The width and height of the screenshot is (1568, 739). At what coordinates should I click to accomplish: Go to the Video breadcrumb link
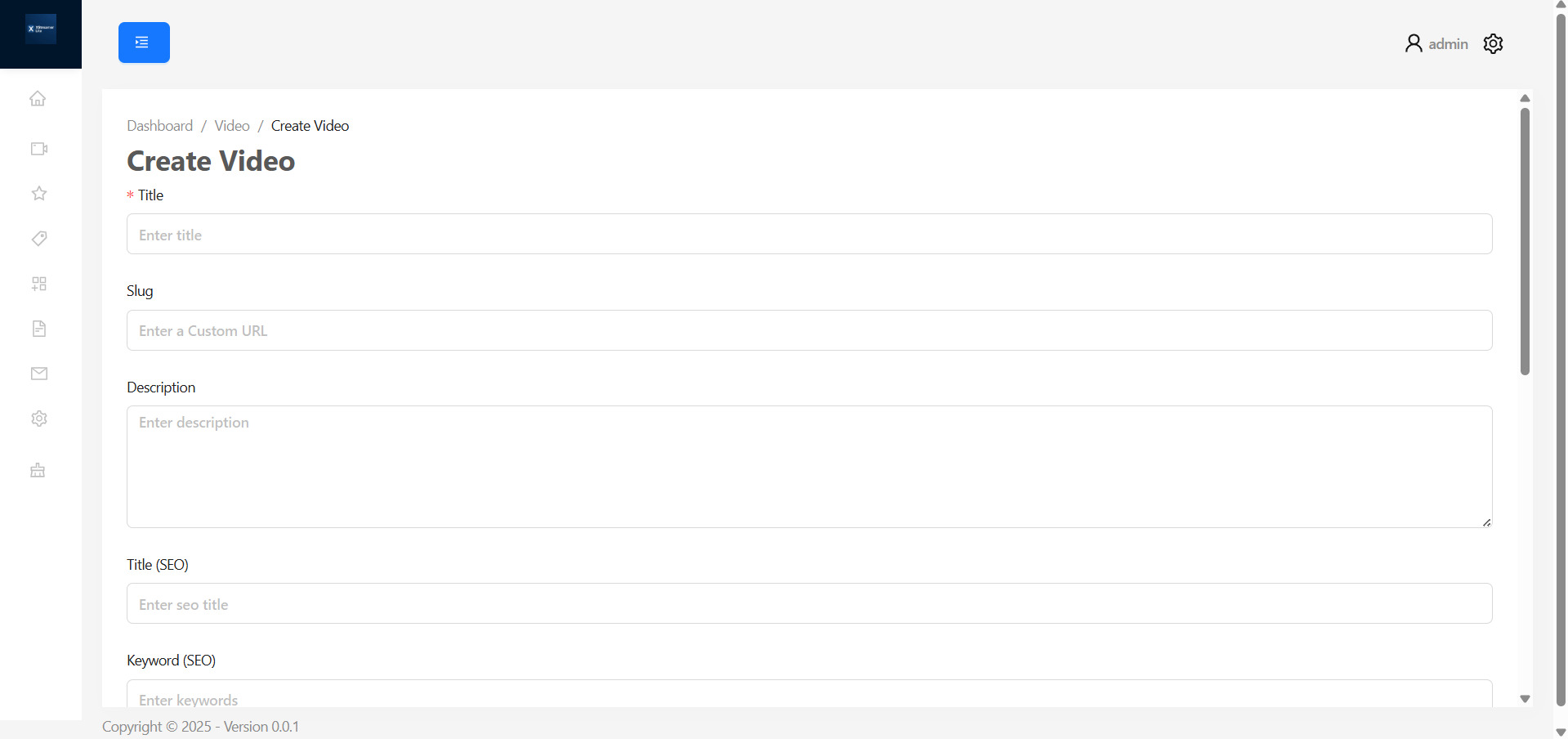coord(232,126)
